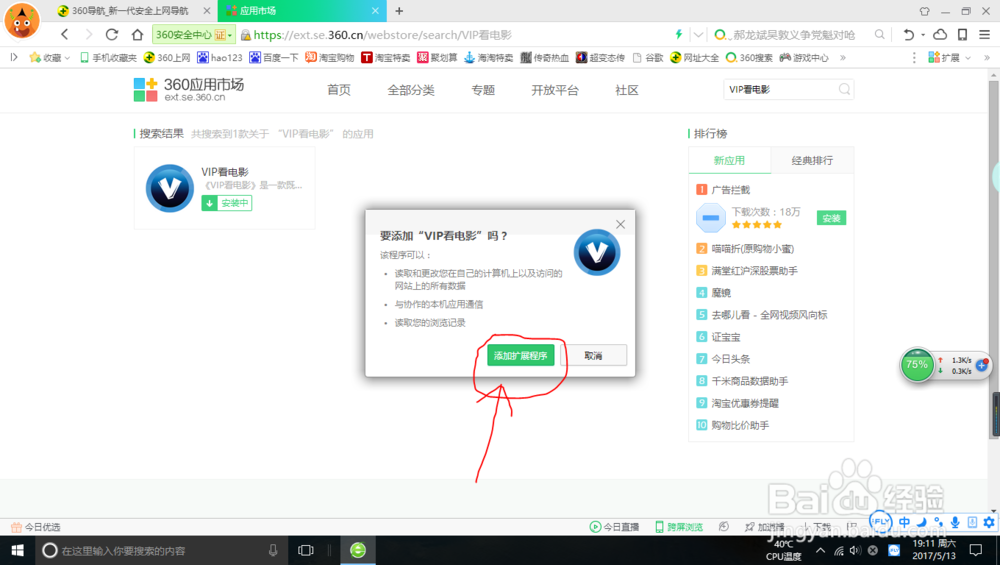
Task: Open 手机收藏夹 bookmark
Action: pyautogui.click(x=108, y=57)
